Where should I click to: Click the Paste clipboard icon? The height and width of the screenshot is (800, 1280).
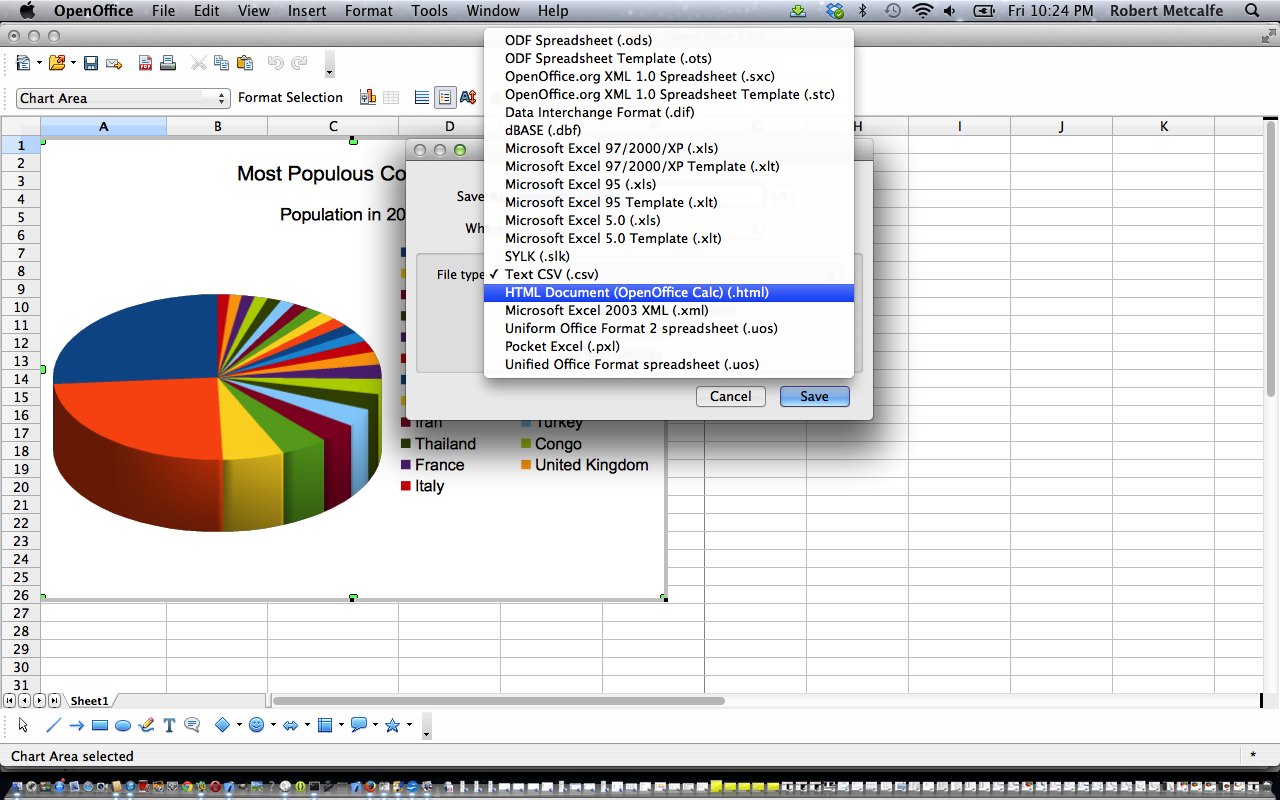(x=245, y=63)
